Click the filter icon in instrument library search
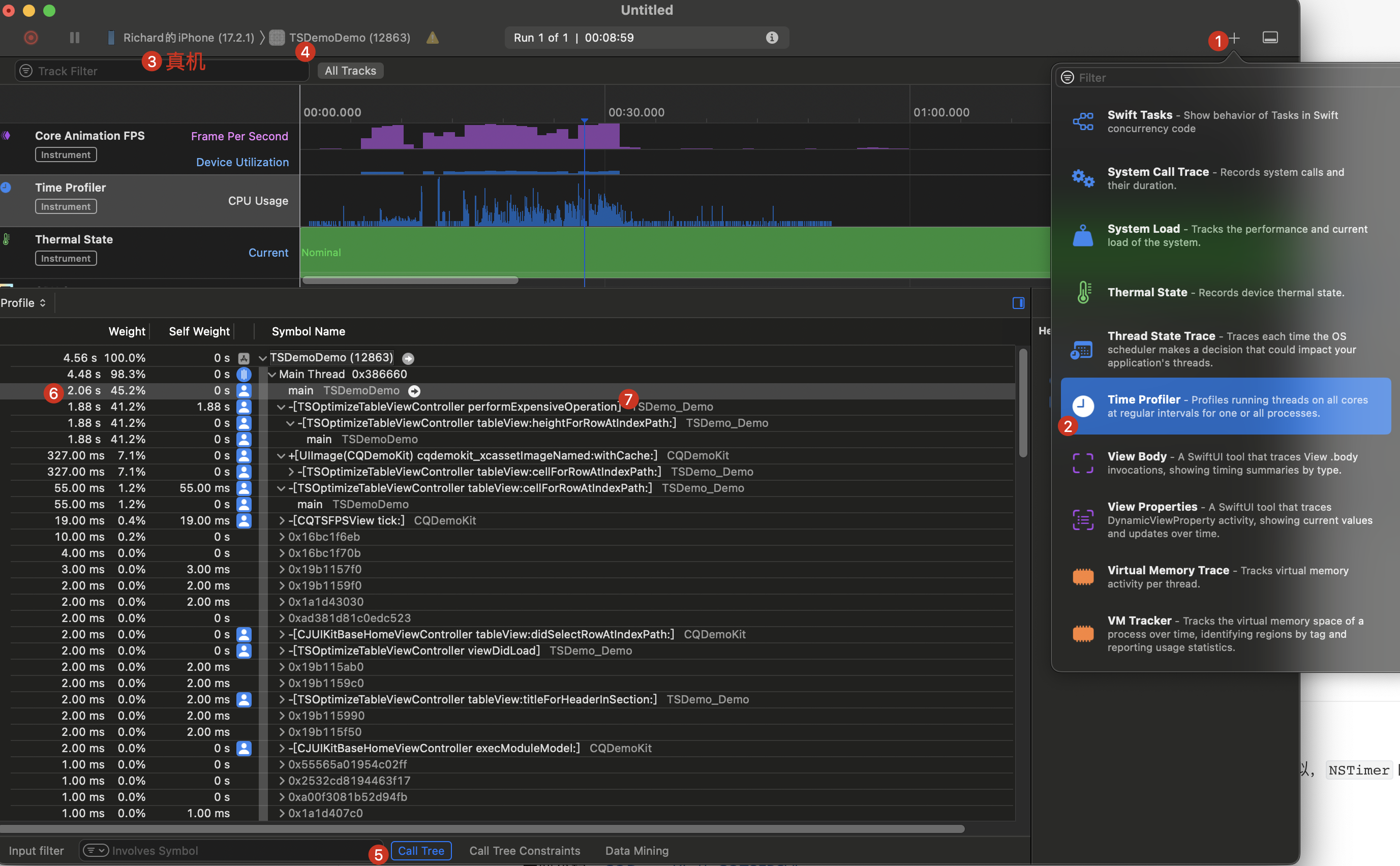 pyautogui.click(x=1067, y=77)
